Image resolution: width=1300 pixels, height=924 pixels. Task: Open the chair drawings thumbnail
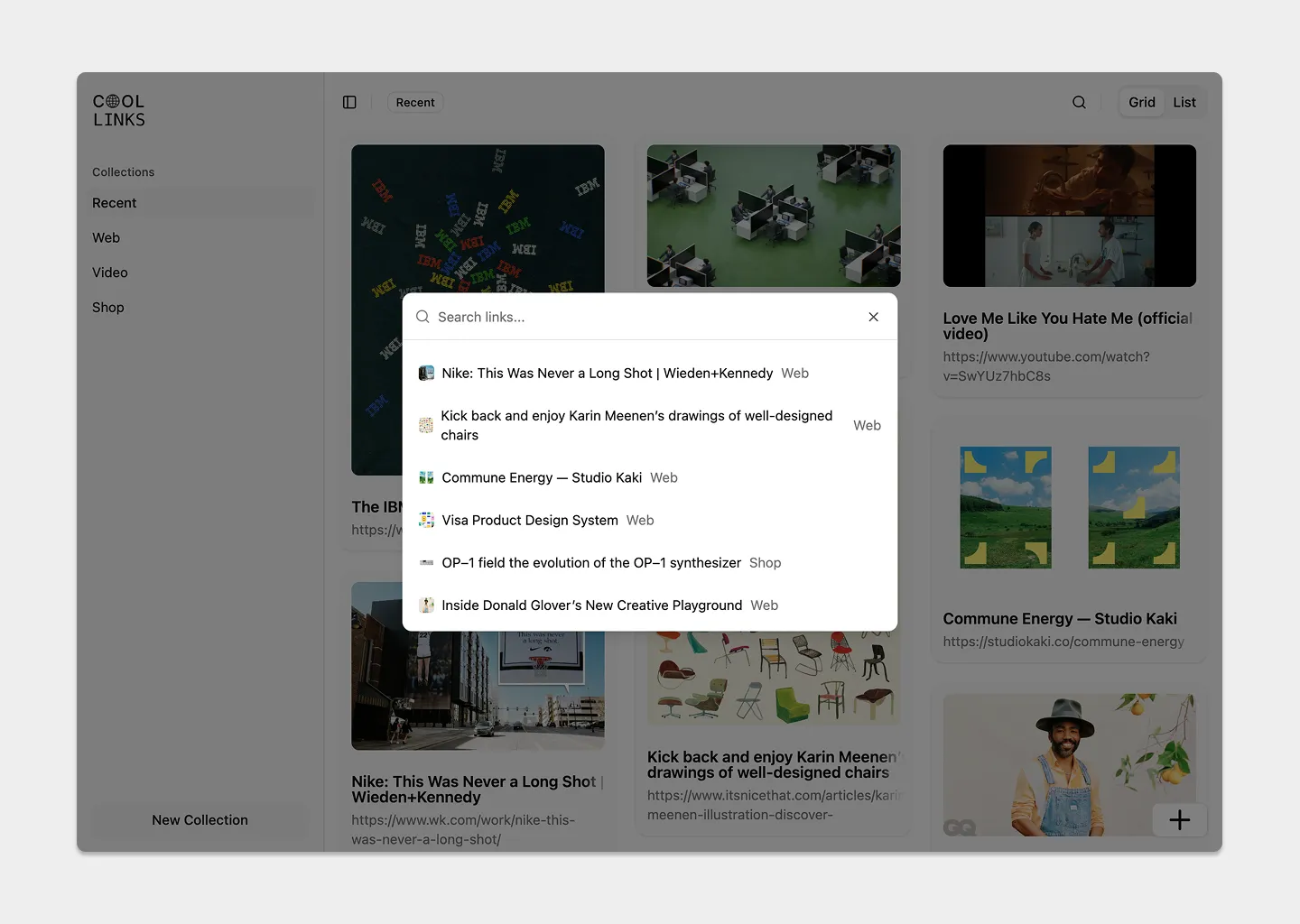pyautogui.click(x=774, y=678)
